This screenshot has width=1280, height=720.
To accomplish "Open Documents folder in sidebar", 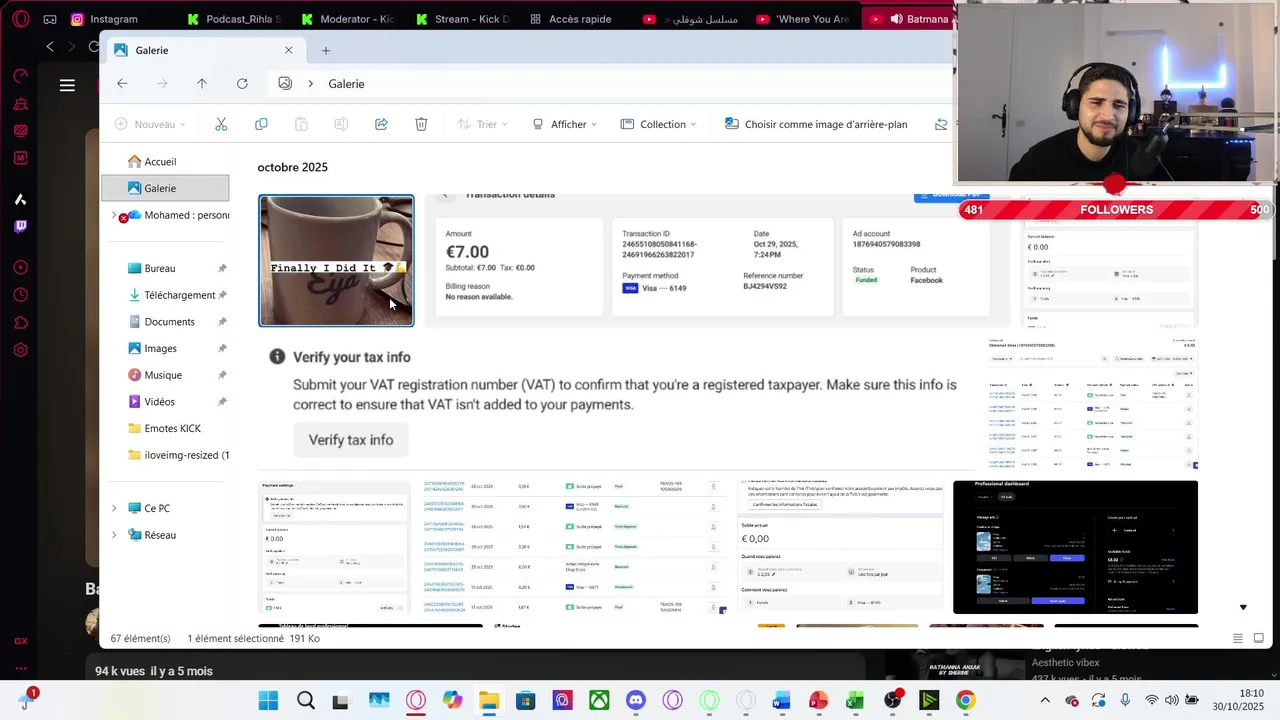I will pyautogui.click(x=165, y=322).
